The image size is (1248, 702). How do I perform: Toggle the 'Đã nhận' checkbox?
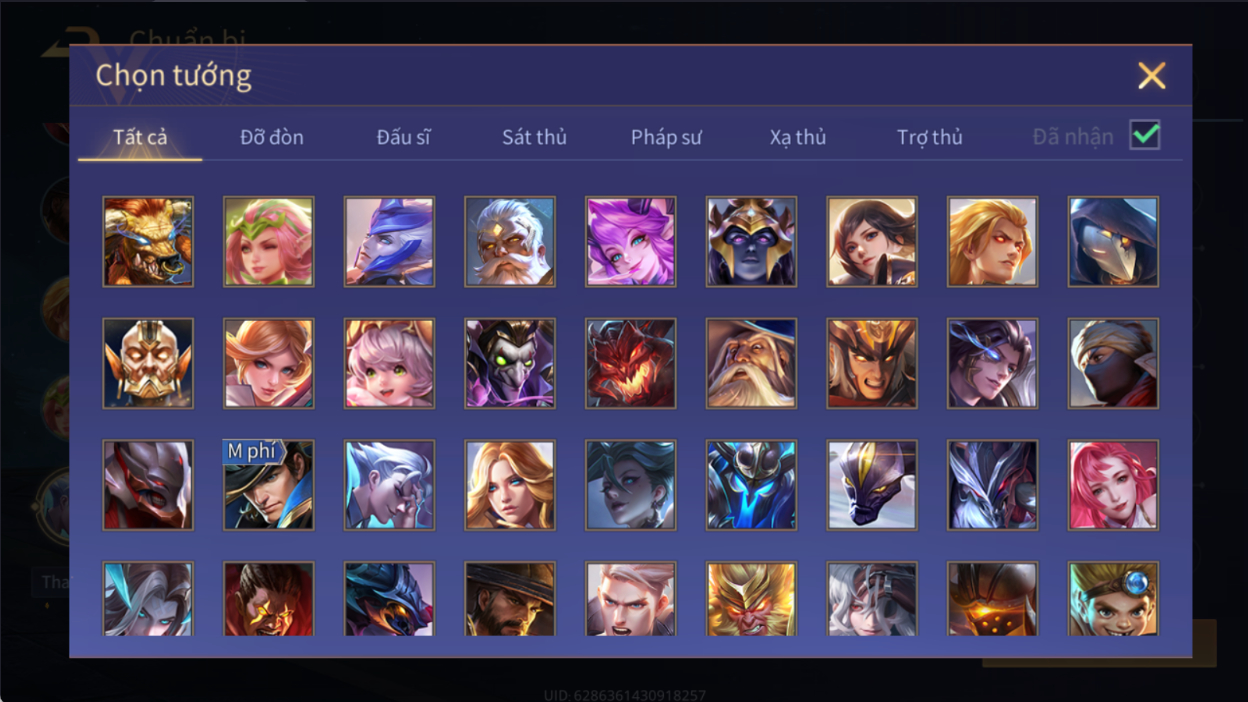[x=1145, y=135]
